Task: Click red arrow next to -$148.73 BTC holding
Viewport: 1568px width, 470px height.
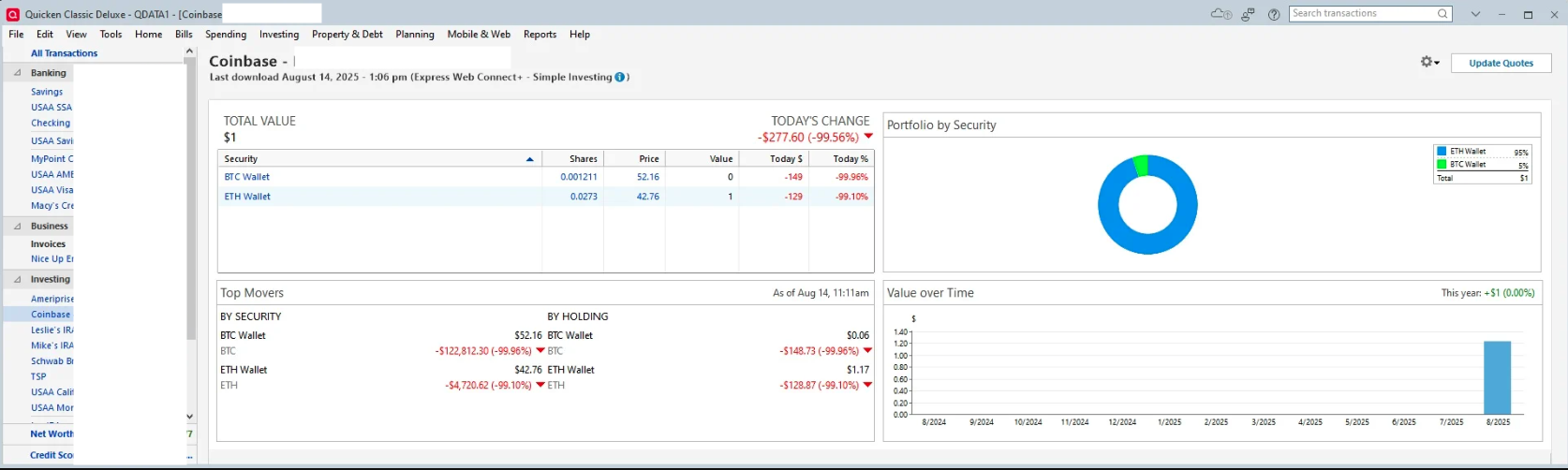Action: click(867, 351)
